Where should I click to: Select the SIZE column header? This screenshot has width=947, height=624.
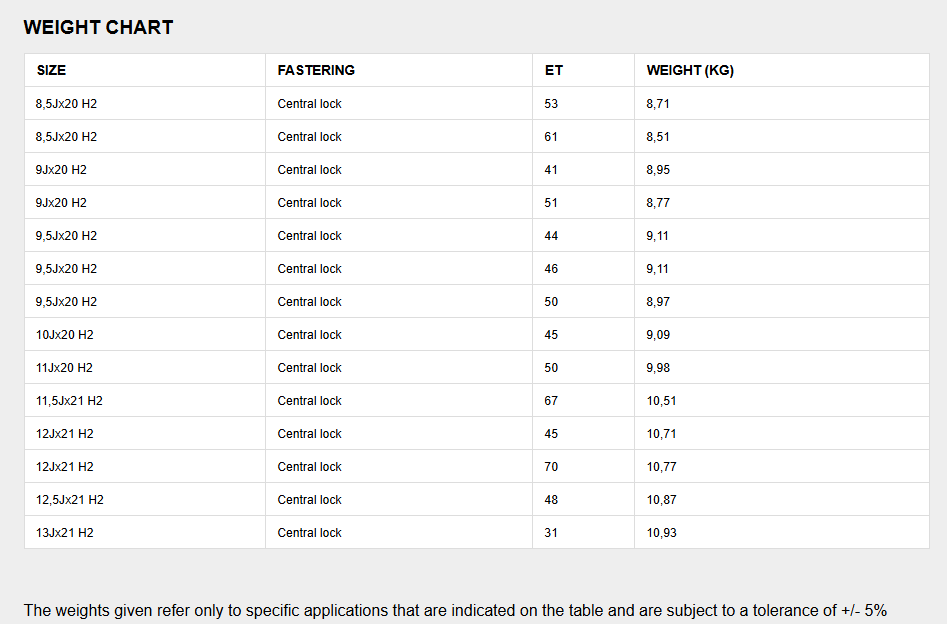[x=51, y=70]
